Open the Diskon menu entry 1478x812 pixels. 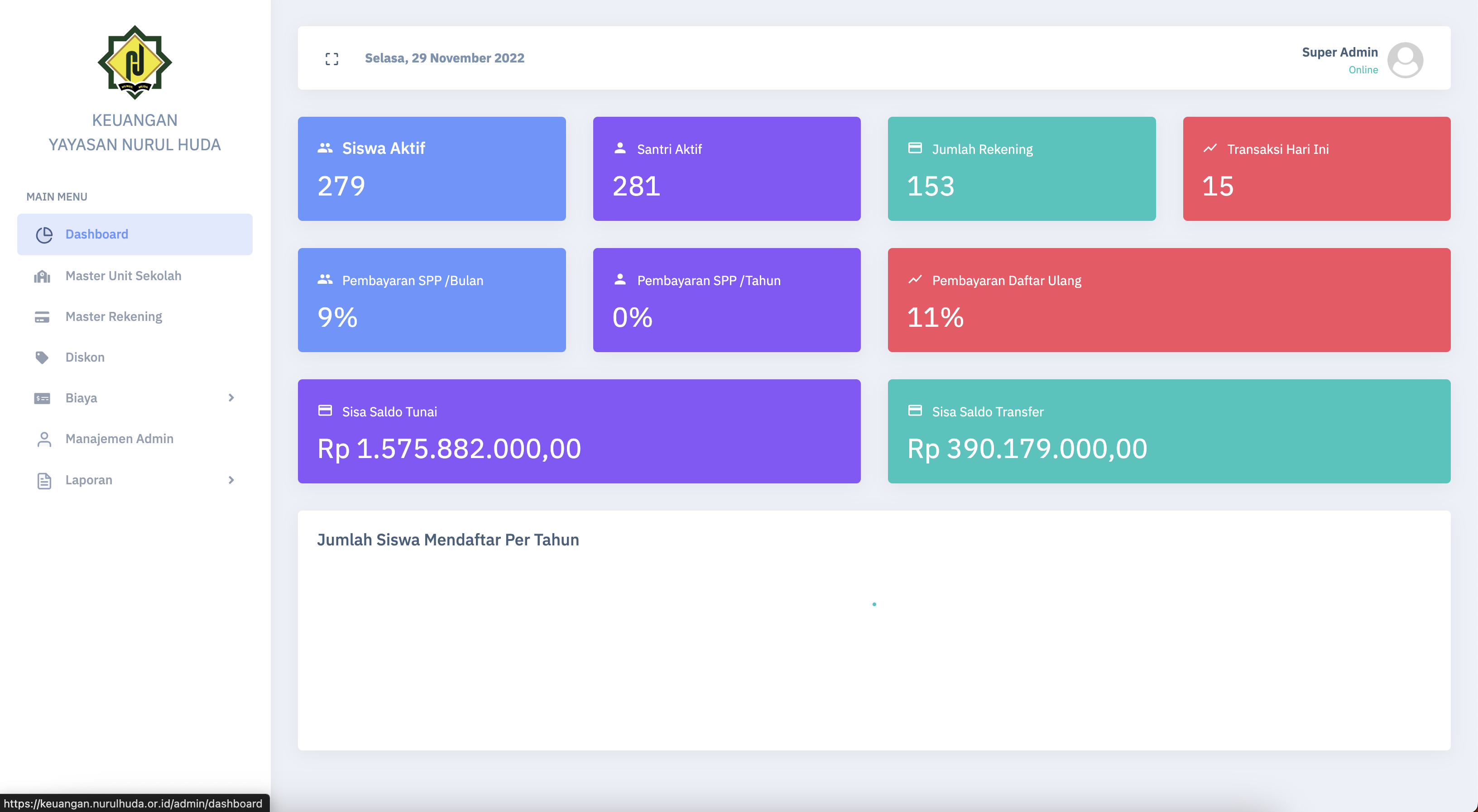point(85,357)
